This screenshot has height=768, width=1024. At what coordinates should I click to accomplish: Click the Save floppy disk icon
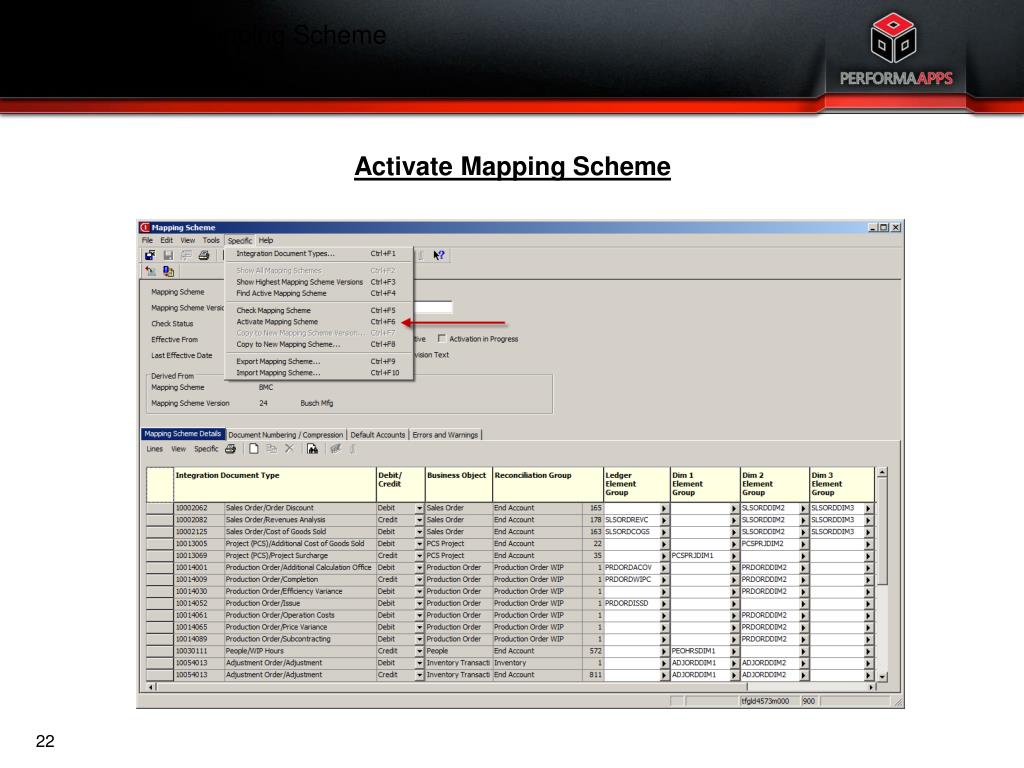coord(168,255)
